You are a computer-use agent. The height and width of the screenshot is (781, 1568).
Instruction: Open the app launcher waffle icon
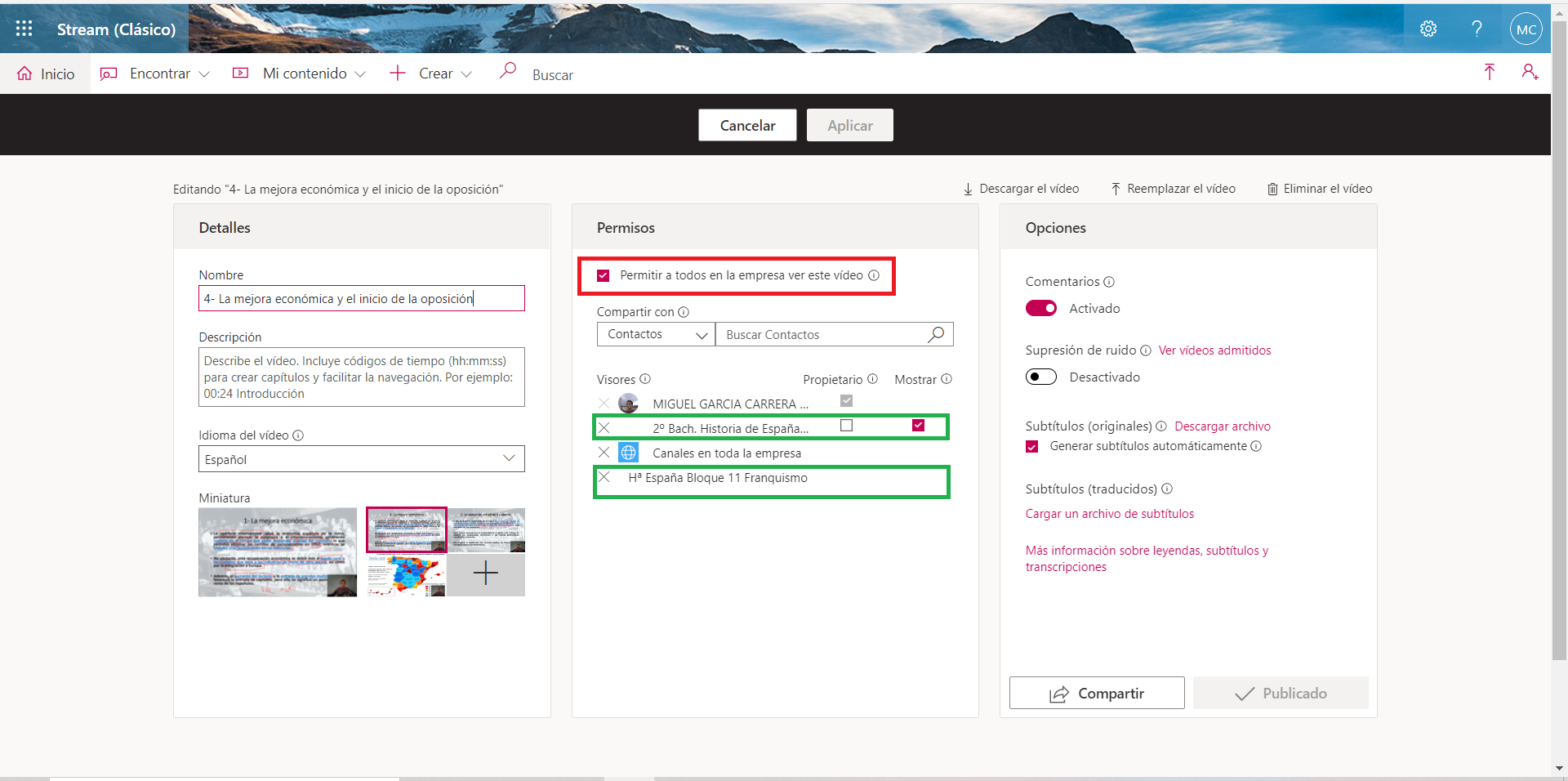24,29
